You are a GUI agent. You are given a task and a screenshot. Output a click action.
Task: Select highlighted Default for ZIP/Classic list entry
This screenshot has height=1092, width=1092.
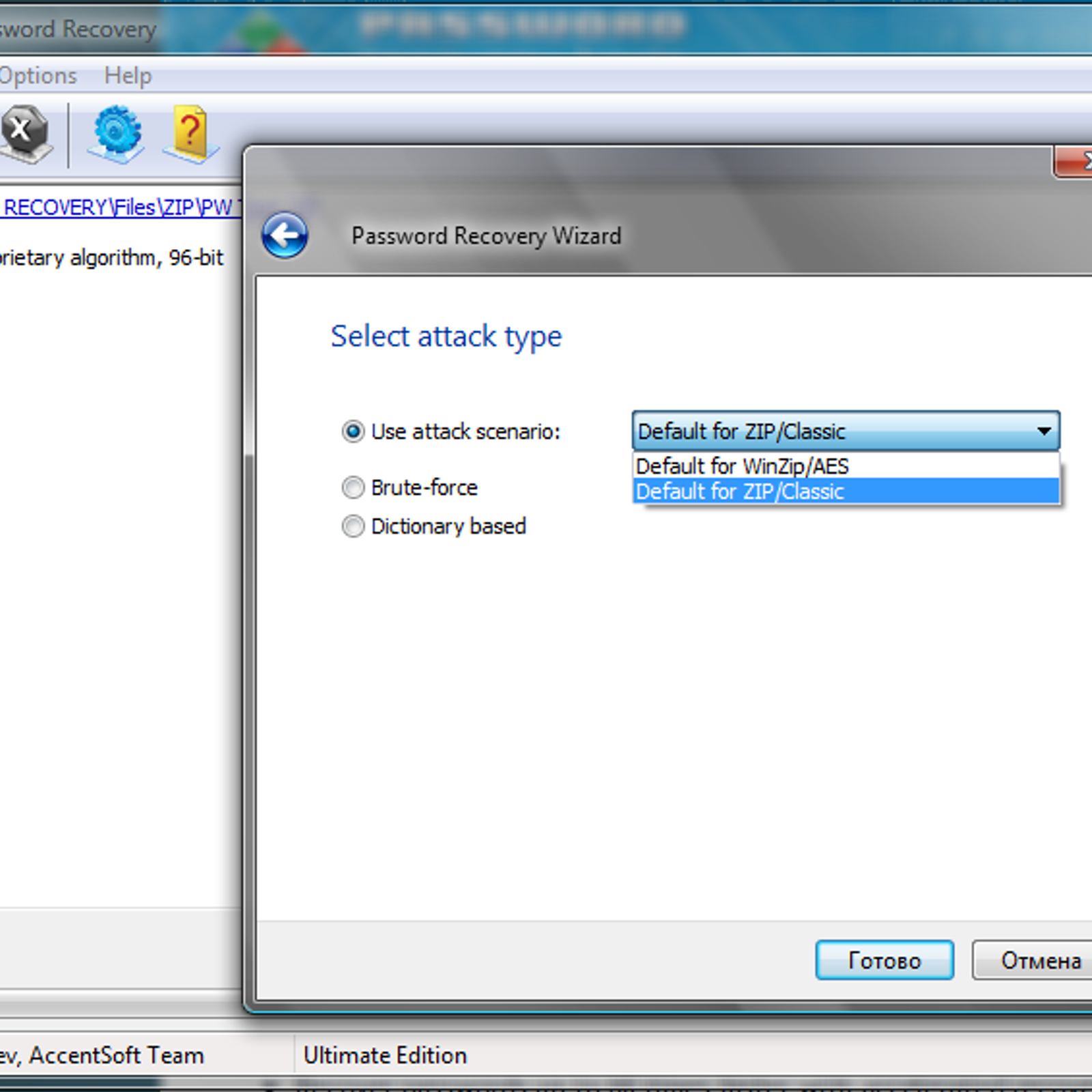tap(741, 491)
